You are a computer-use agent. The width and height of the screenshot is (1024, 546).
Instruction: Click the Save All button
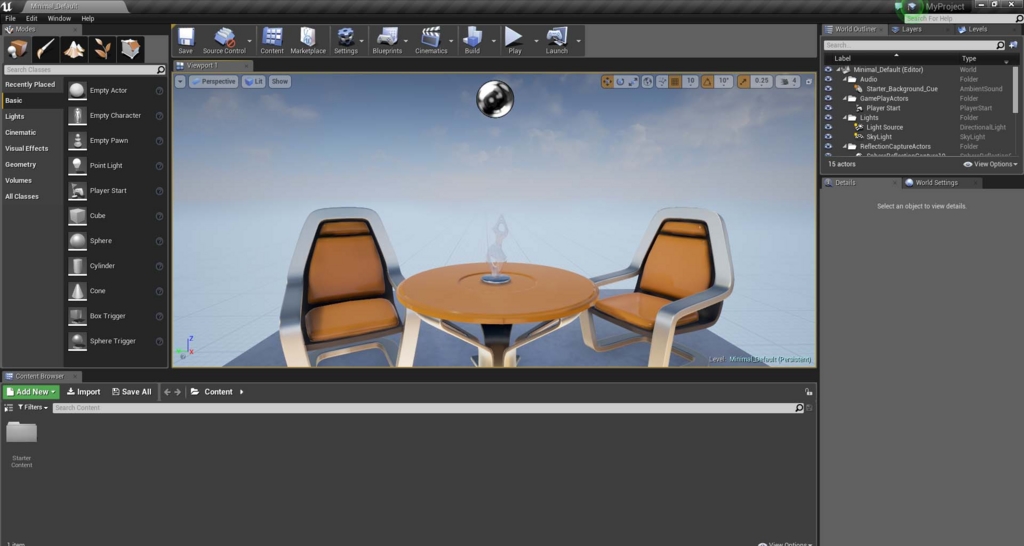point(131,392)
